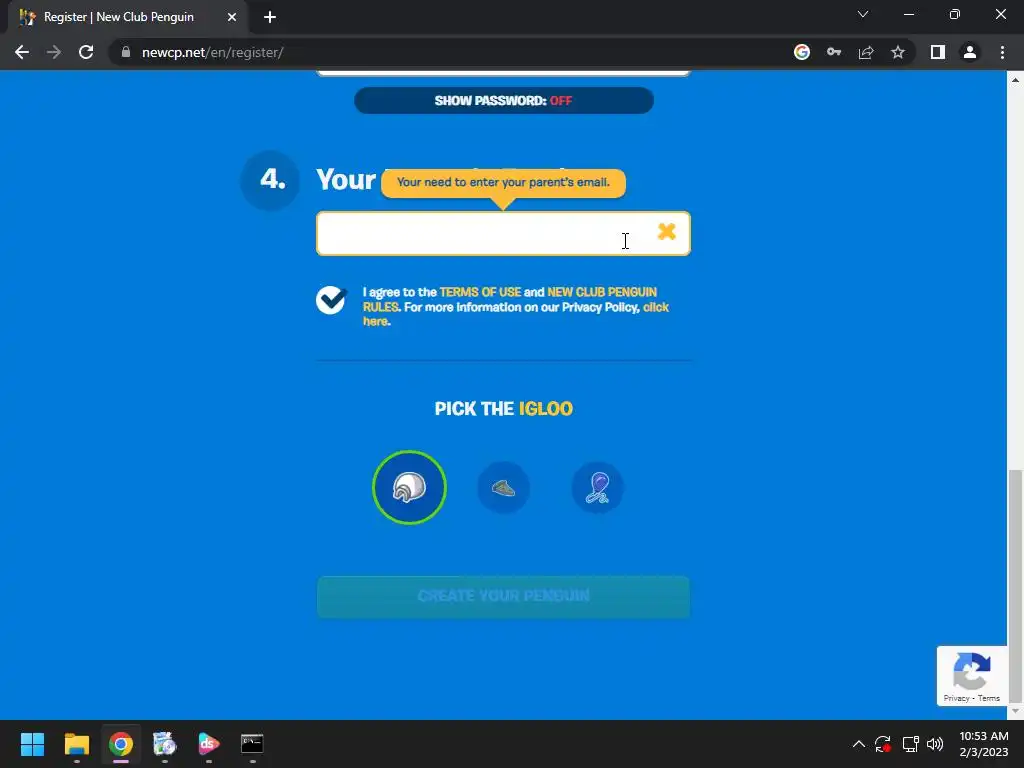1024x768 pixels.
Task: Open the reCAPTCHA Privacy link
Action: pyautogui.click(x=956, y=698)
